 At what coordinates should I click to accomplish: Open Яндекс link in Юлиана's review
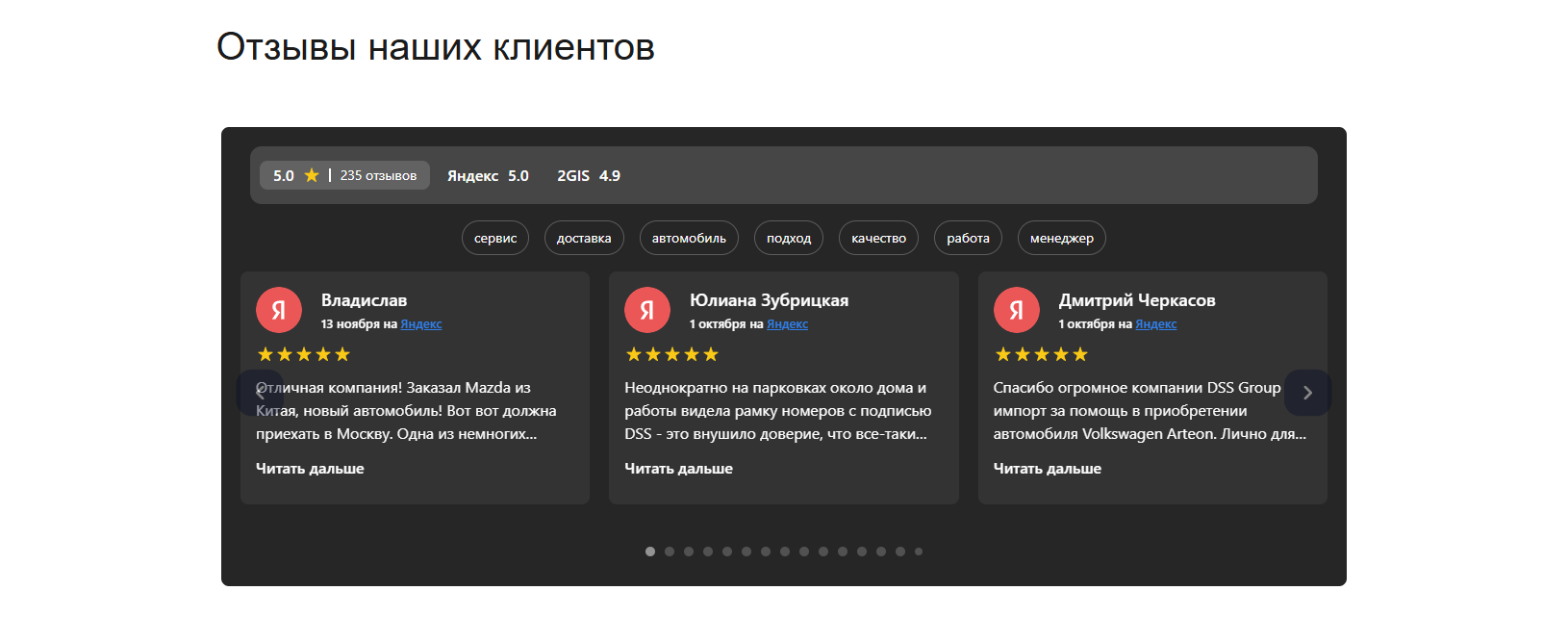point(787,324)
